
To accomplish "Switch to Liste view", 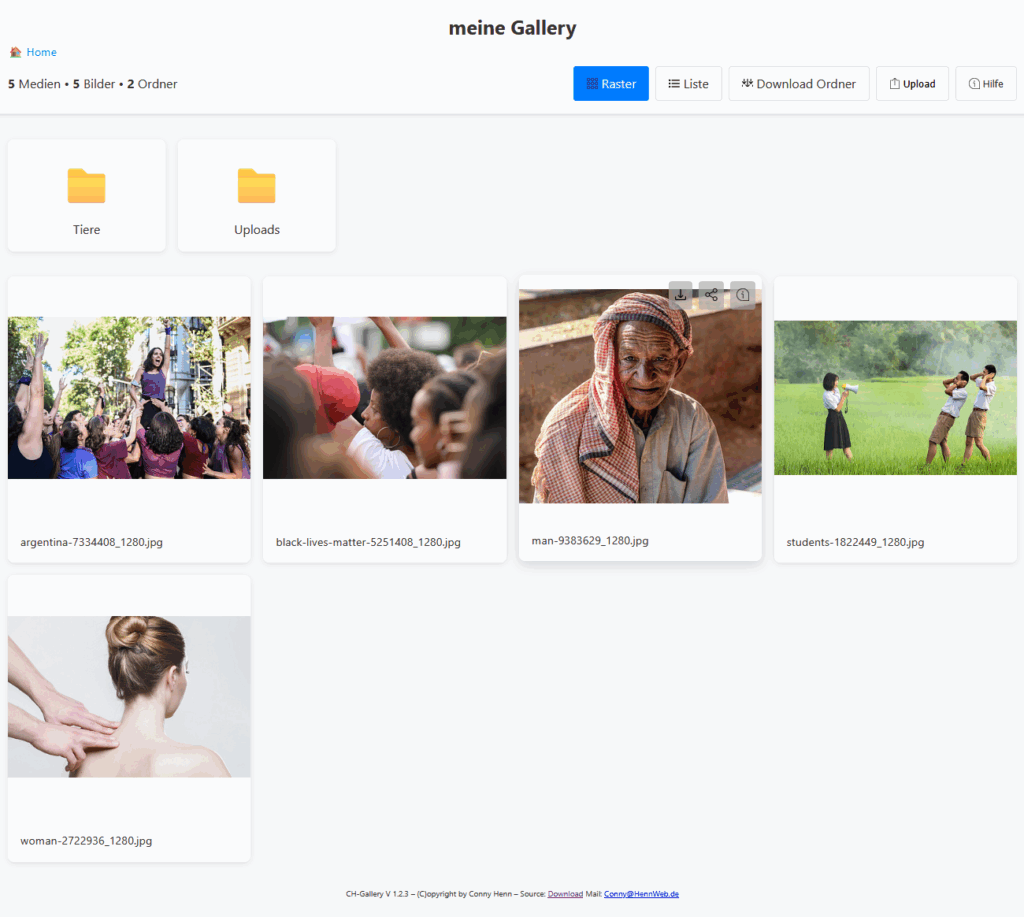I will [688, 84].
